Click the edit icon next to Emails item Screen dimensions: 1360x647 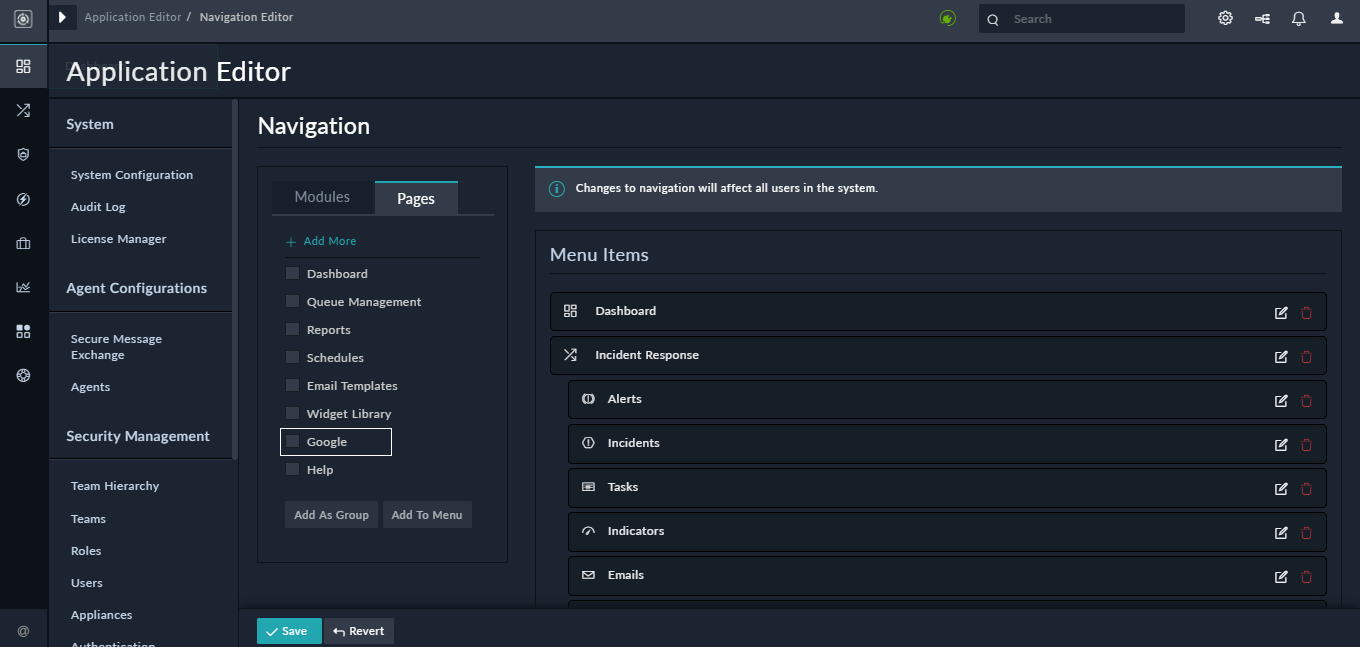(1281, 576)
